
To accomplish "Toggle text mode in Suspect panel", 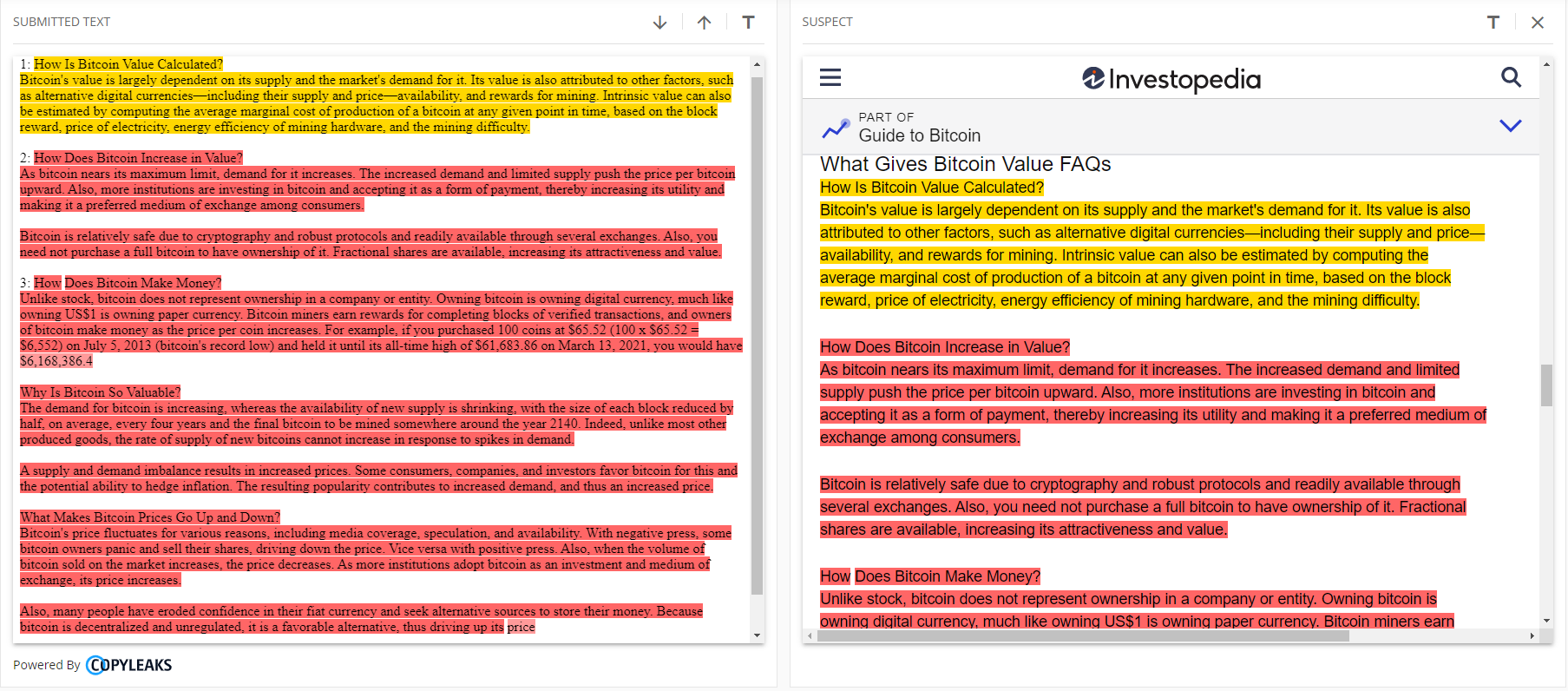I will (1493, 23).
